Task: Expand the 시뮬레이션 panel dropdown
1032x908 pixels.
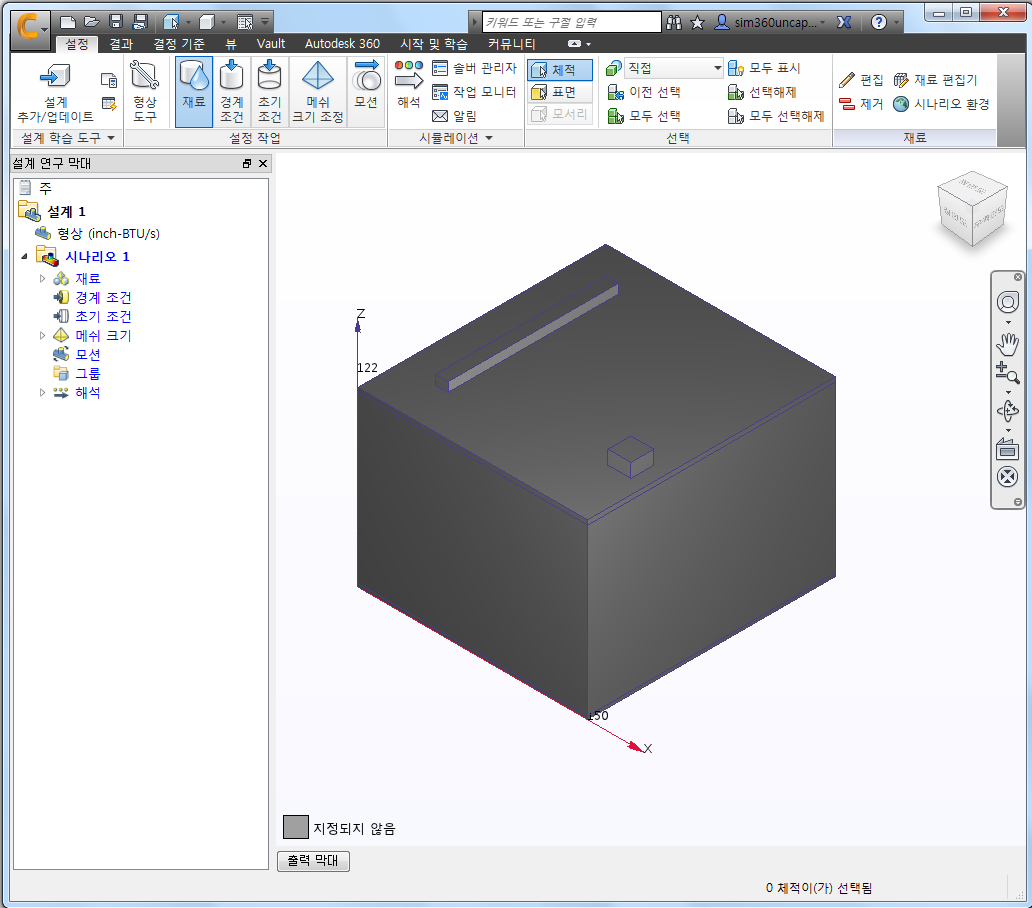Action: point(489,138)
